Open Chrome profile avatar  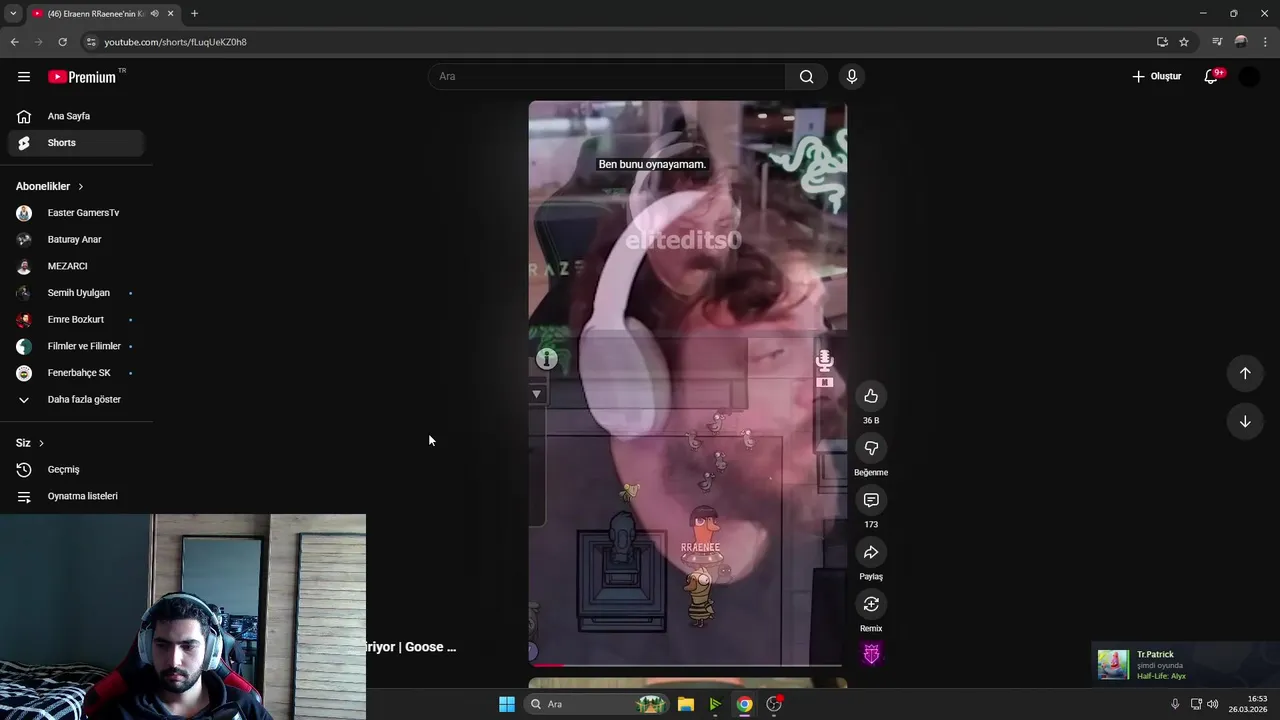point(1241,42)
